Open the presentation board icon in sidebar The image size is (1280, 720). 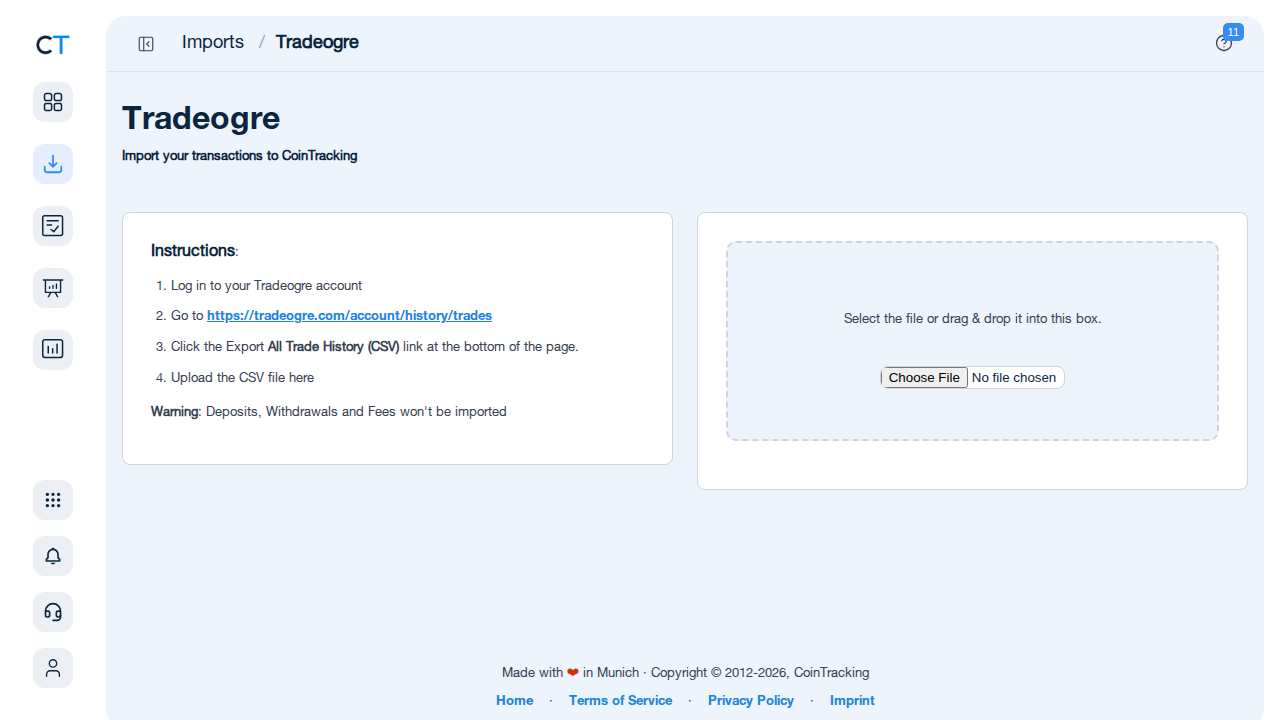[53, 288]
